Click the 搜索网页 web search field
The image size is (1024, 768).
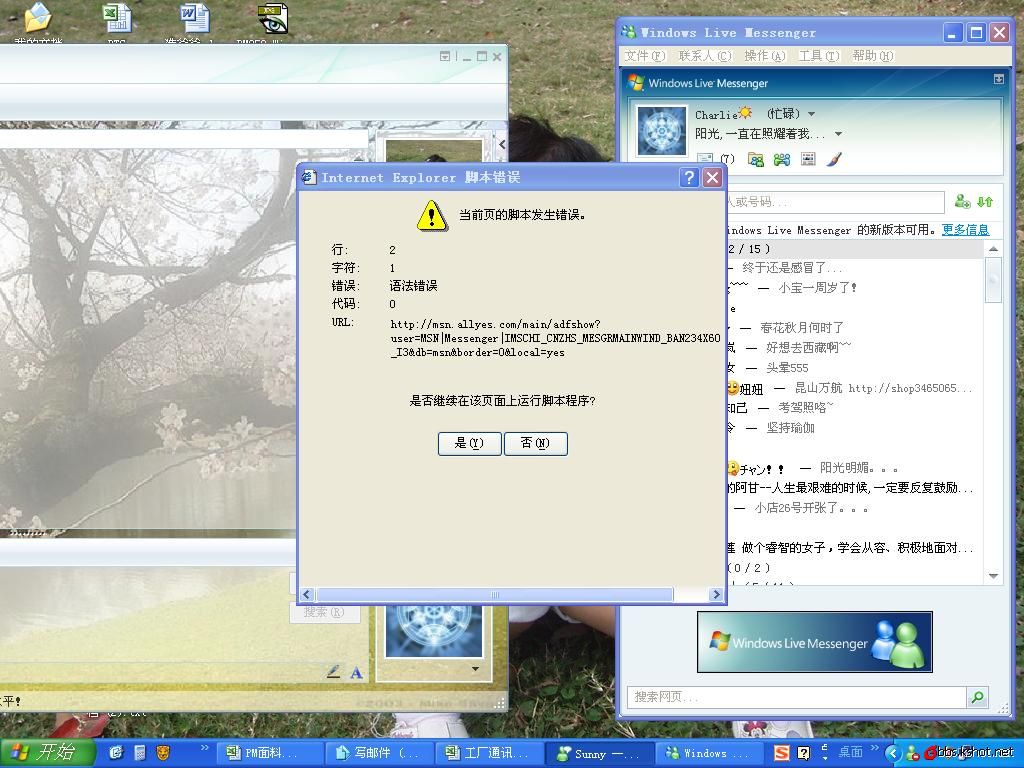pyautogui.click(x=796, y=697)
